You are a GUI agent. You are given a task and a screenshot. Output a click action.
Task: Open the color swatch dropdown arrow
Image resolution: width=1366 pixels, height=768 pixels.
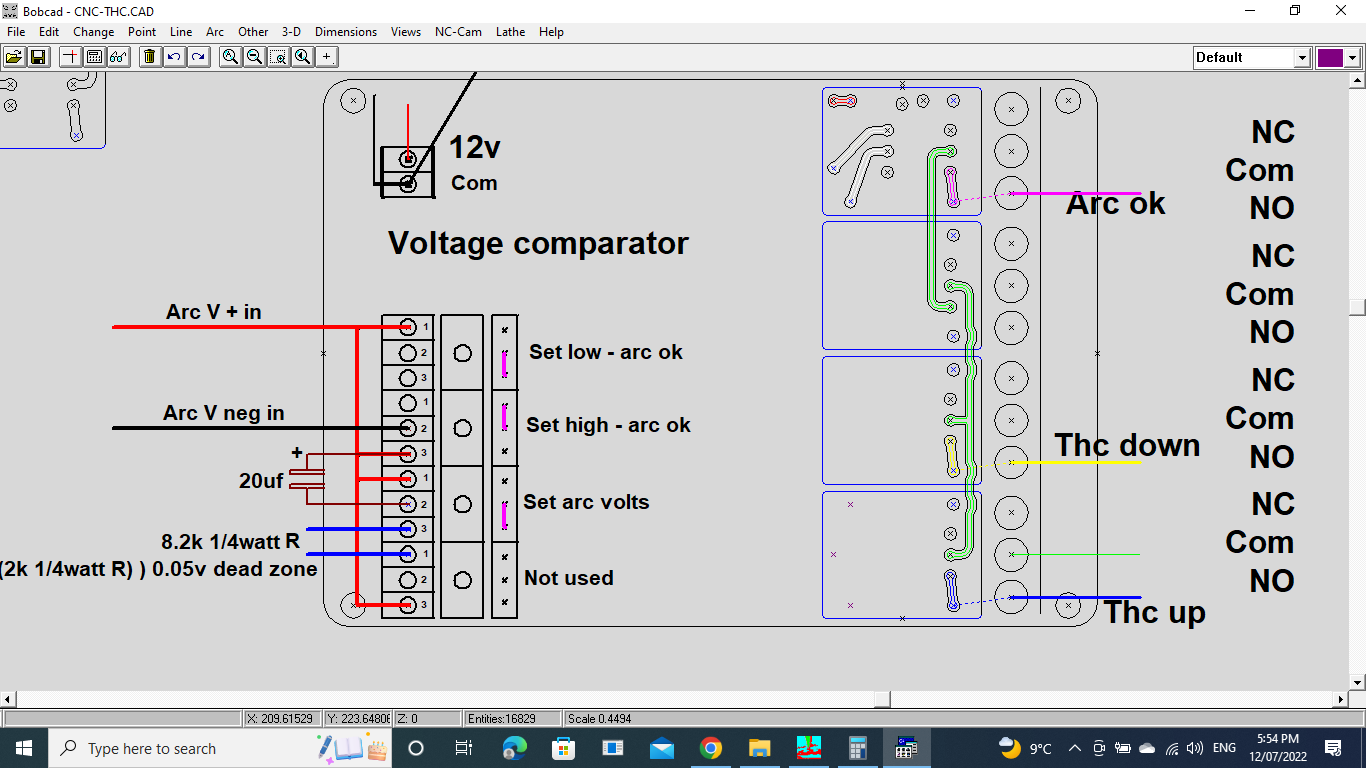point(1353,57)
